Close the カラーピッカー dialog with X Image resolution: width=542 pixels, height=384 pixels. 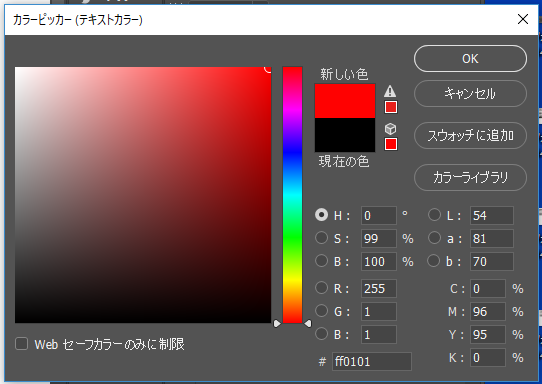[x=523, y=19]
